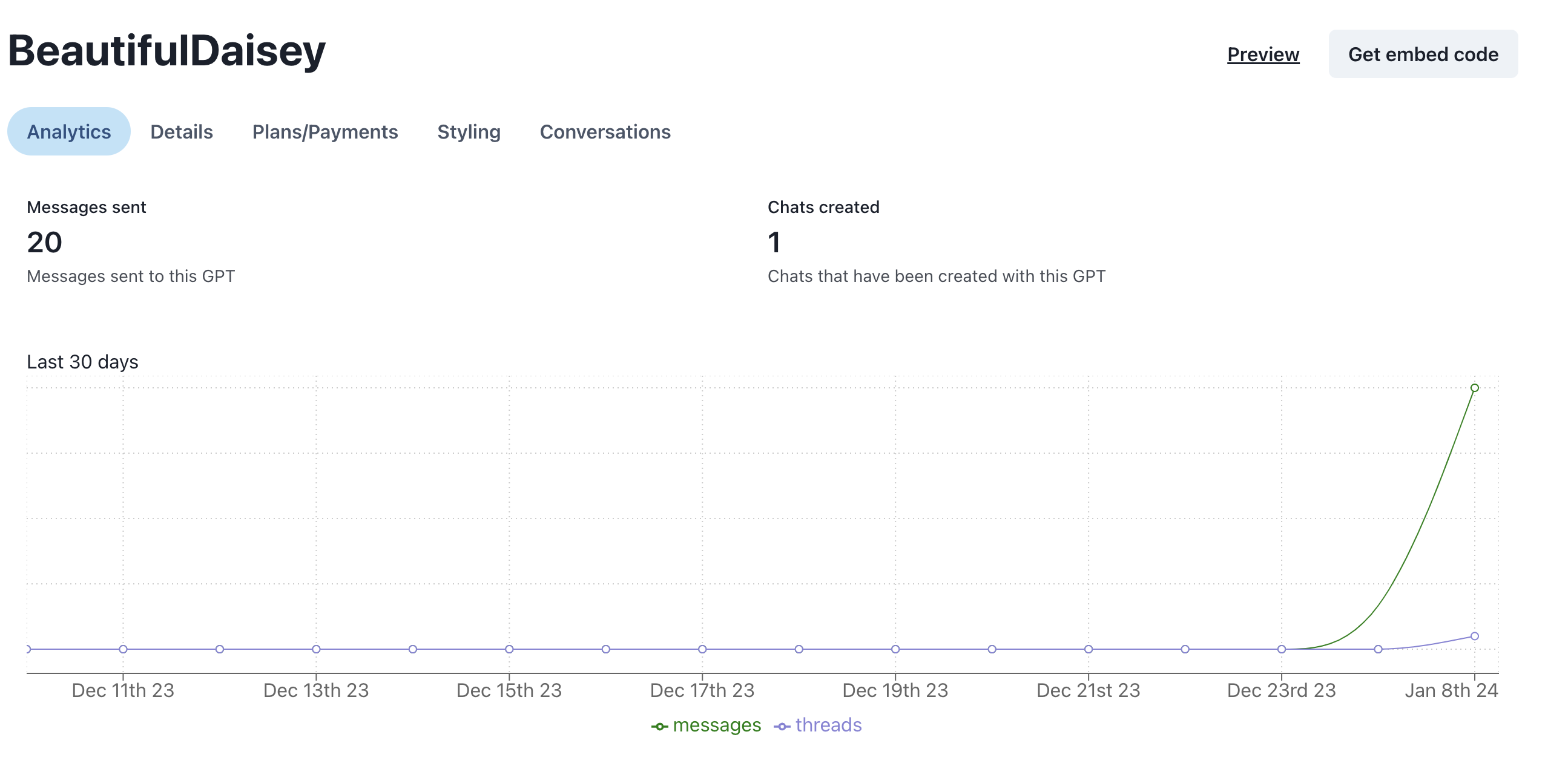Select the chart data point for Dec 11th 23
This screenshot has width=1568, height=772.
123,649
